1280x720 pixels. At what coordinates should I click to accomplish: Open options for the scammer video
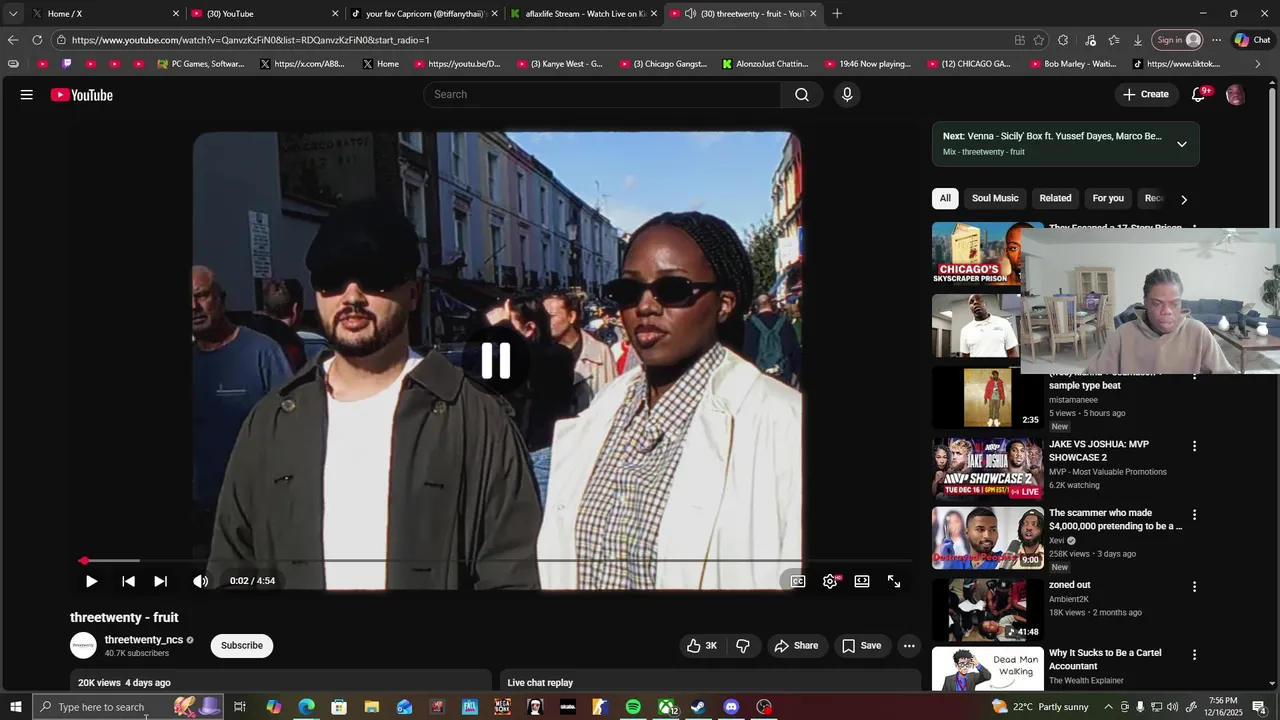(1194, 515)
